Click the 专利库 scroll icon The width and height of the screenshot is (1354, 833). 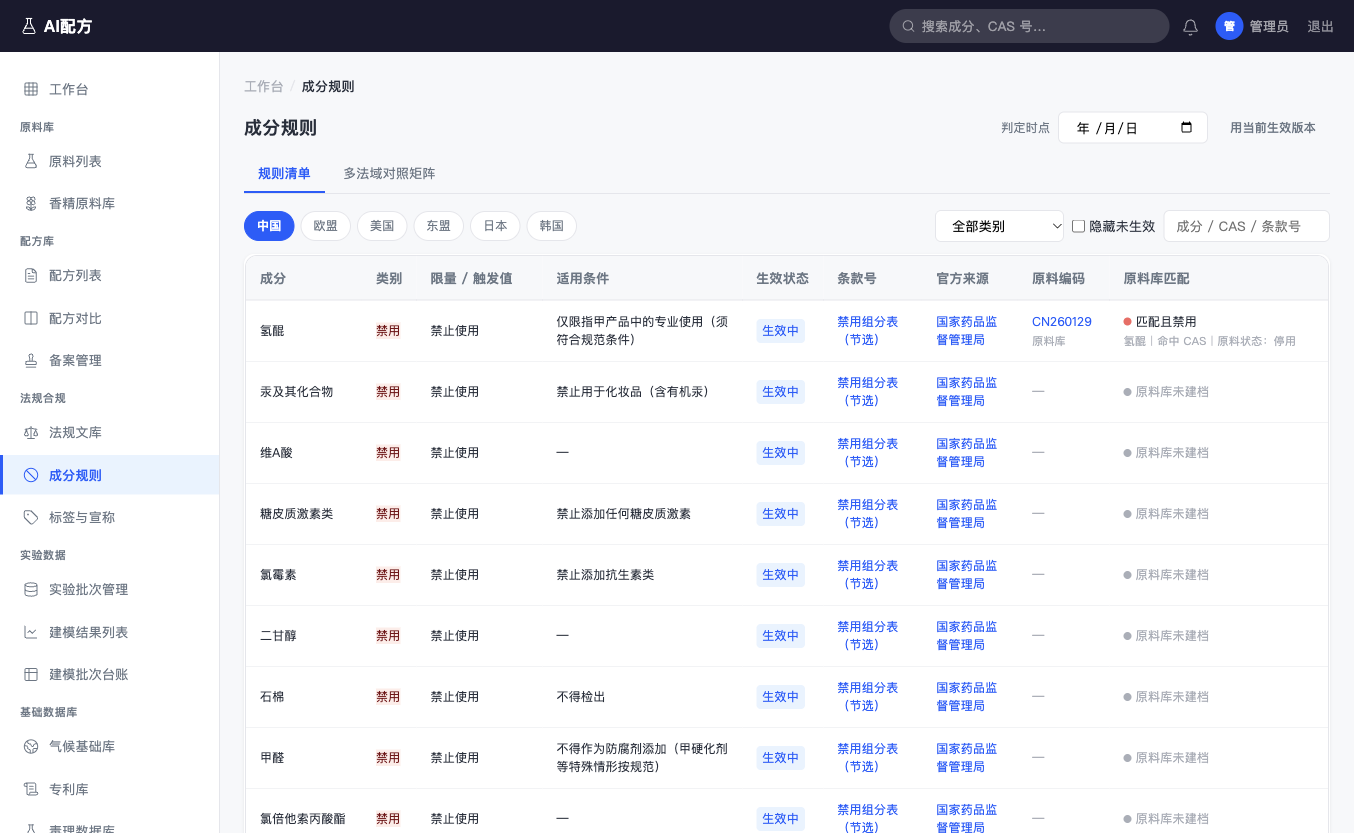[31, 789]
